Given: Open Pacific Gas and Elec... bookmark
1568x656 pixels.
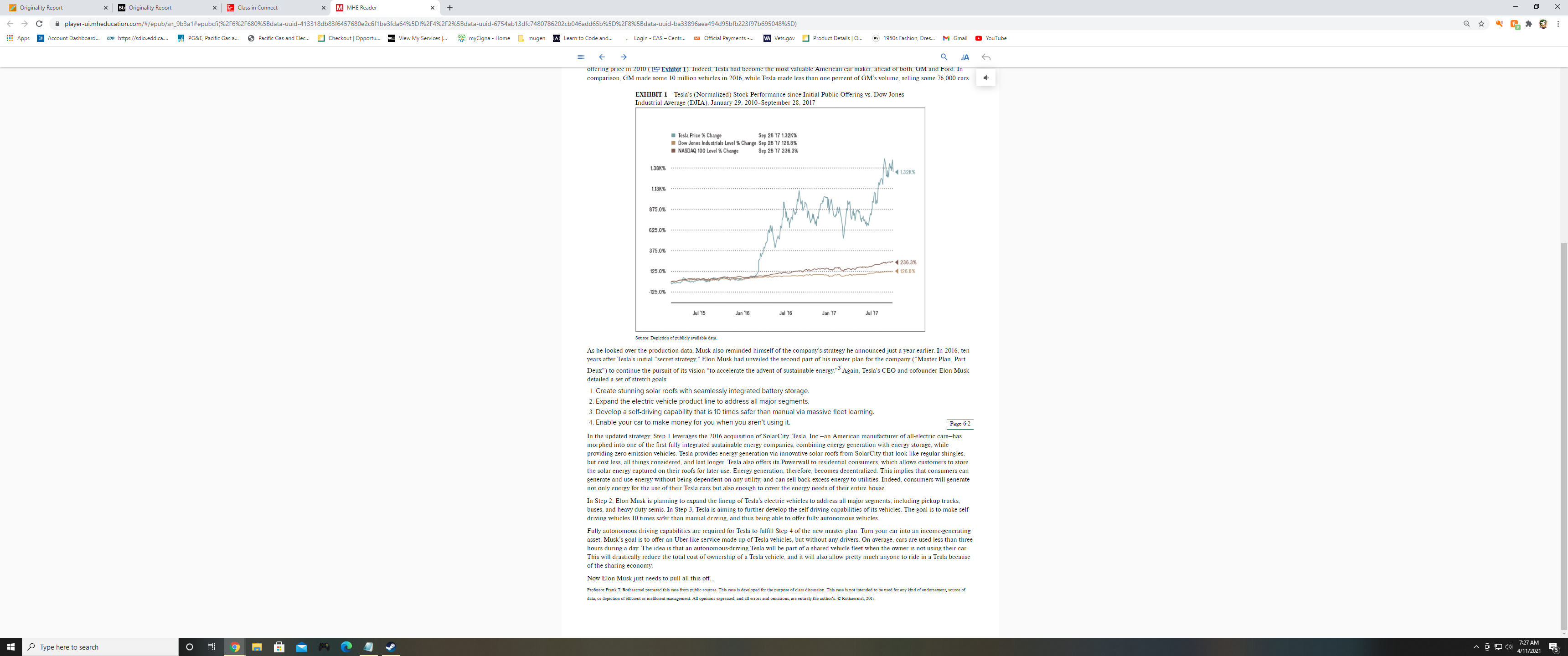Looking at the screenshot, I should [x=279, y=38].
